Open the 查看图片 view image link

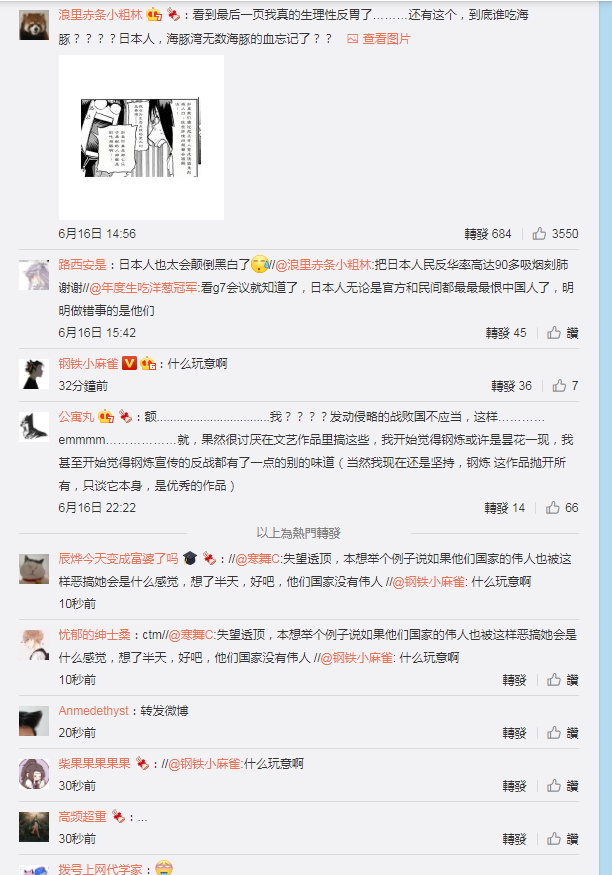(379, 39)
